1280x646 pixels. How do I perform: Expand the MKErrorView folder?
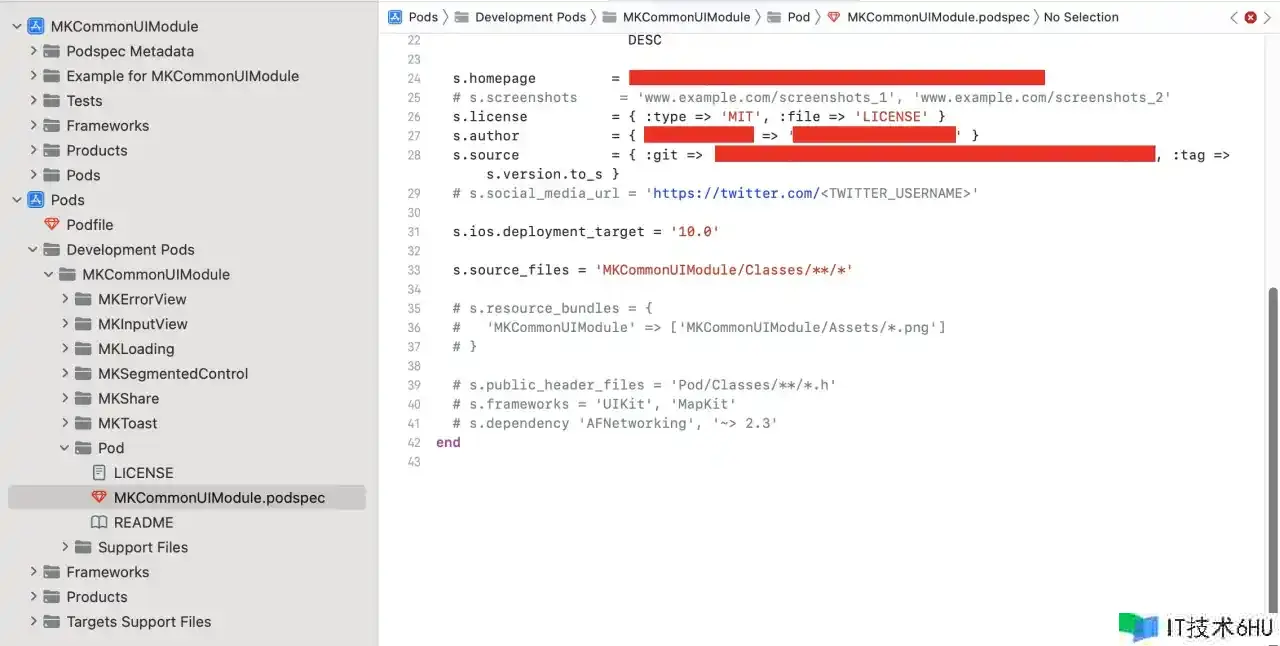[x=65, y=299]
